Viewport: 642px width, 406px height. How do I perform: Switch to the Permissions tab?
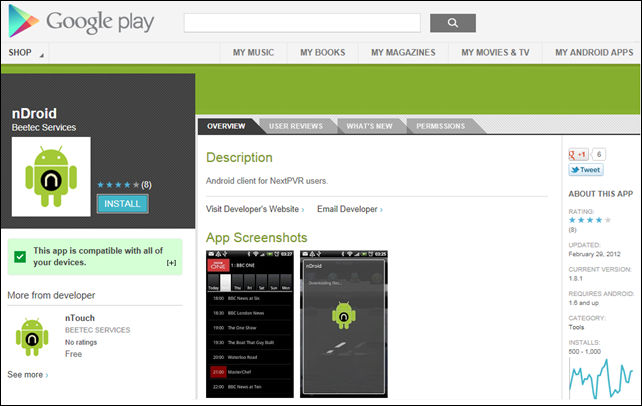pos(441,126)
